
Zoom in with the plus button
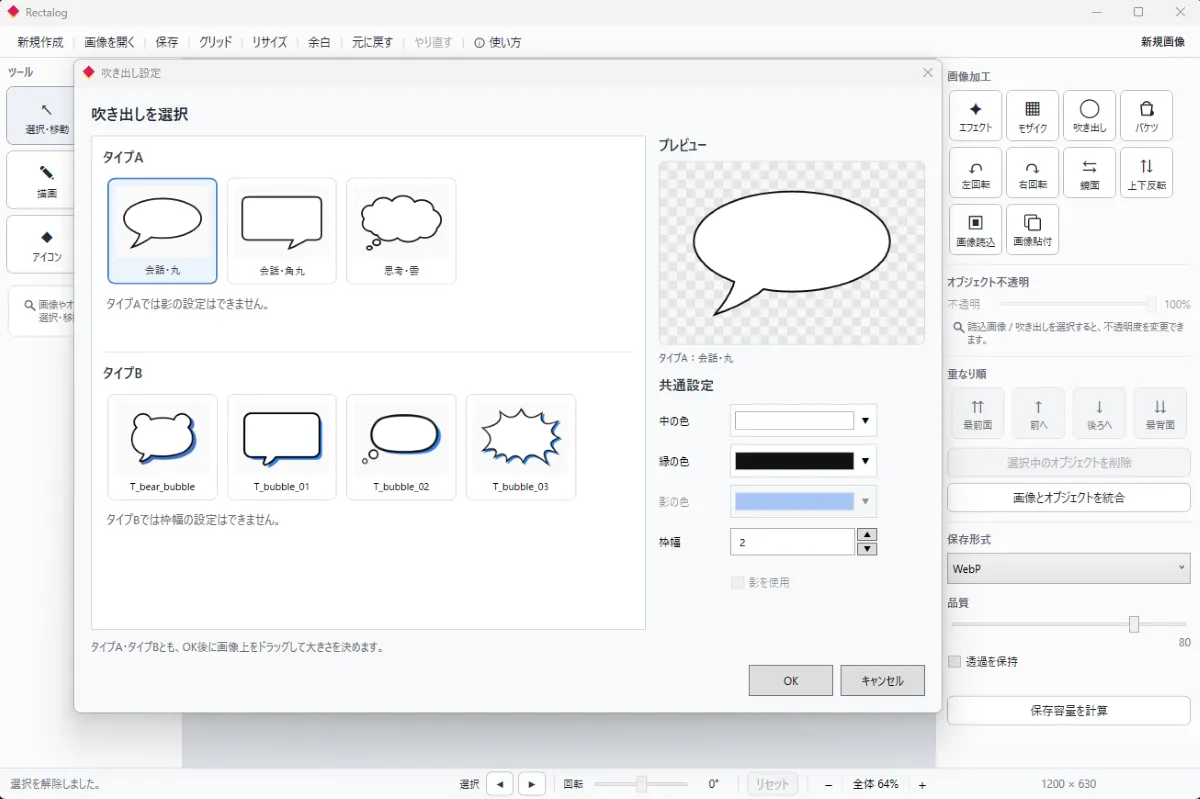[922, 785]
